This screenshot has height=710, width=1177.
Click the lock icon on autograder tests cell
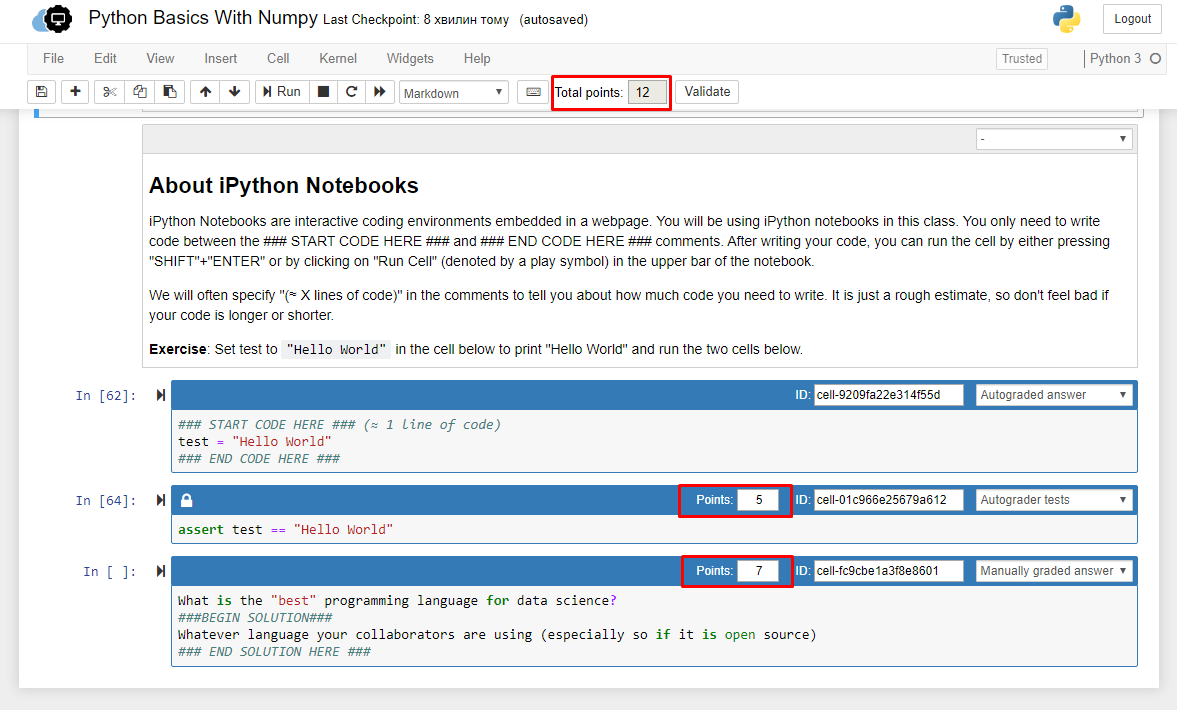click(x=187, y=500)
